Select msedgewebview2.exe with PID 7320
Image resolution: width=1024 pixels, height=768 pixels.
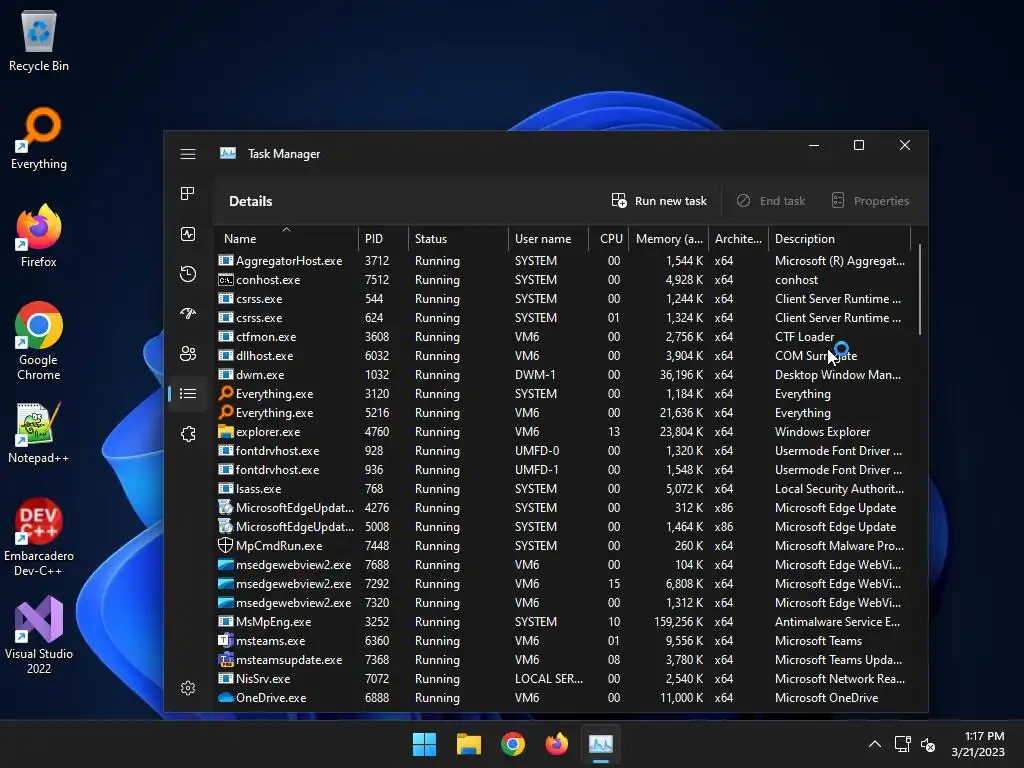pos(564,602)
